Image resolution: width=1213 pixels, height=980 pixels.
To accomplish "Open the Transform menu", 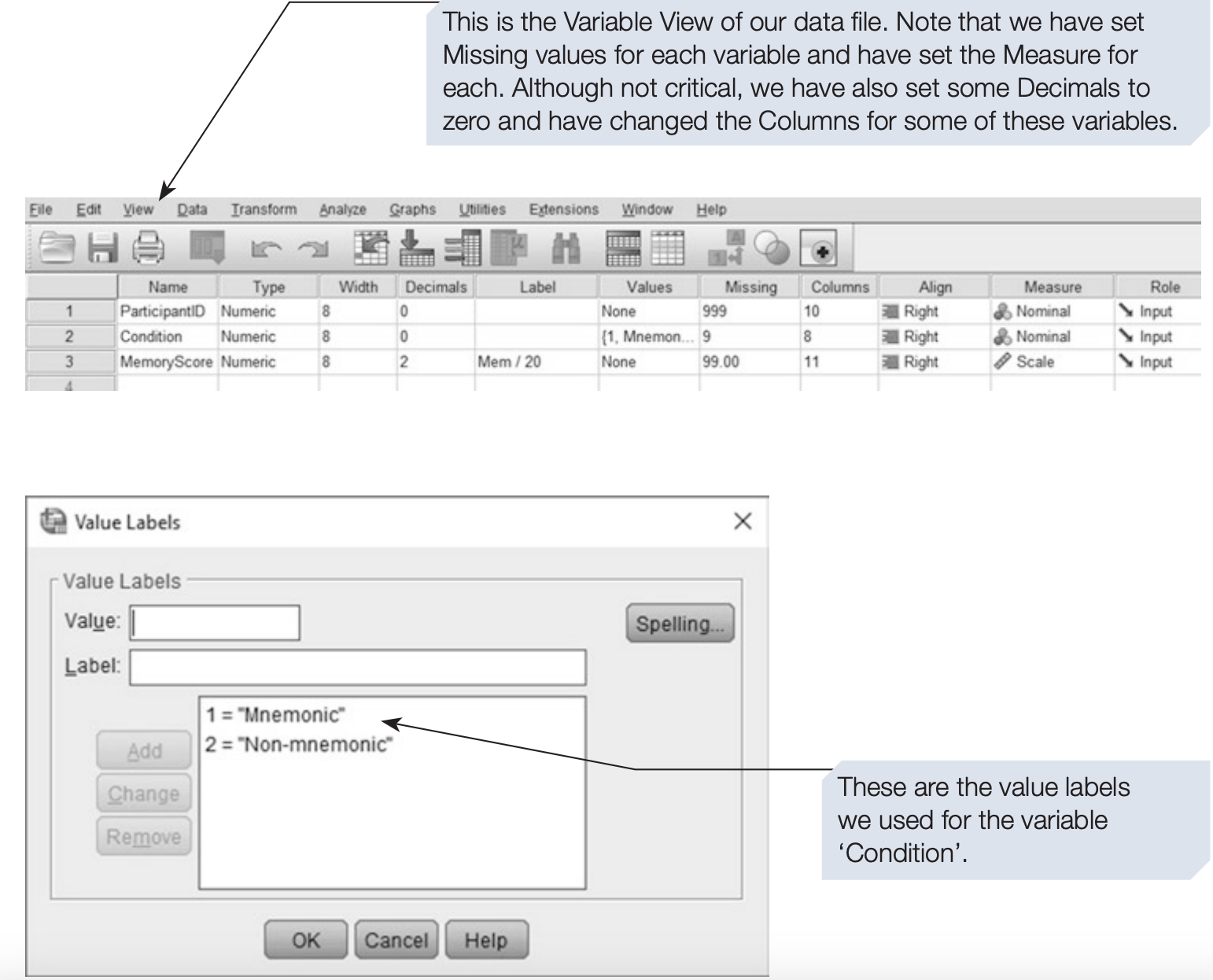I will coord(264,210).
